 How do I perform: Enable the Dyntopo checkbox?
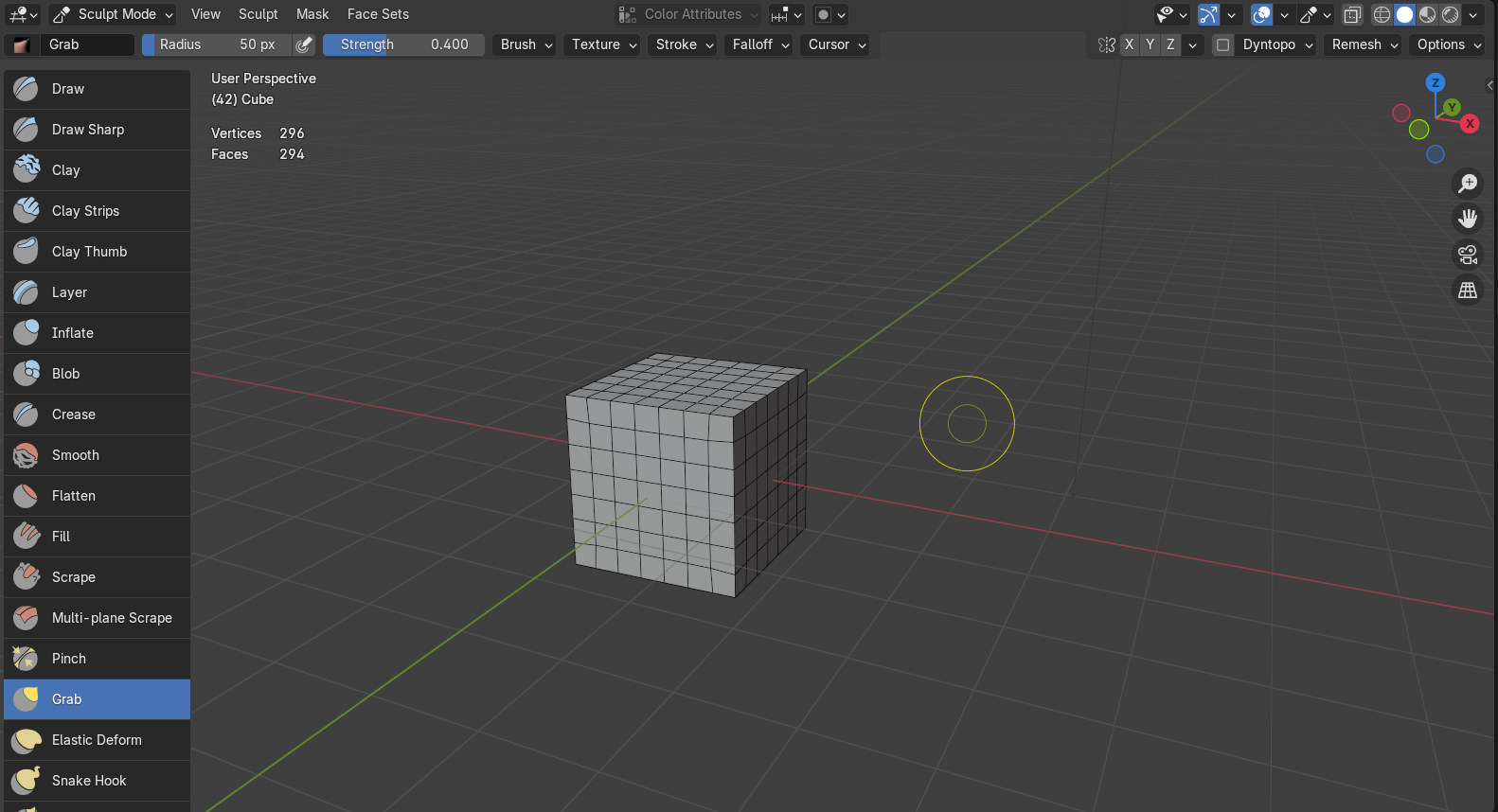(1223, 44)
